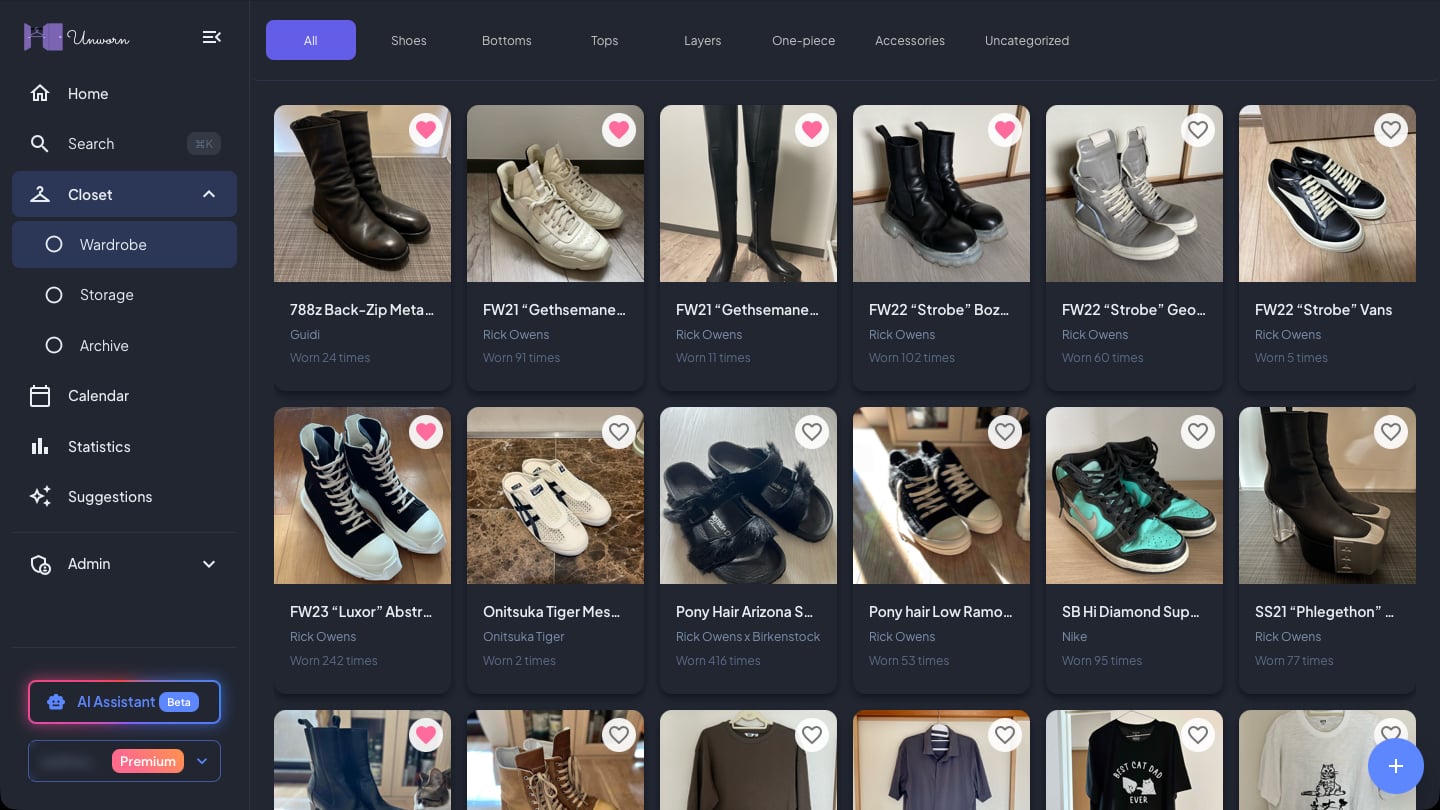Switch to the Shoes category tab
The width and height of the screenshot is (1440, 810).
pos(409,40)
